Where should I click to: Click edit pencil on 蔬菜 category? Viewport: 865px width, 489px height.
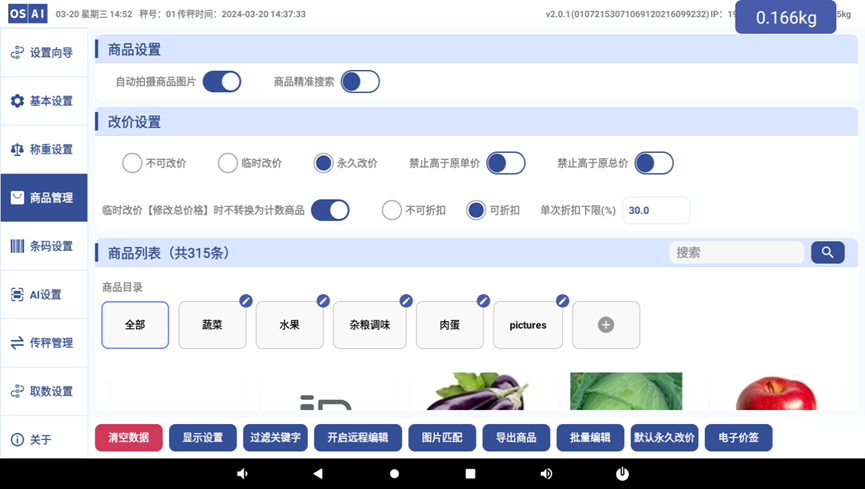245,300
